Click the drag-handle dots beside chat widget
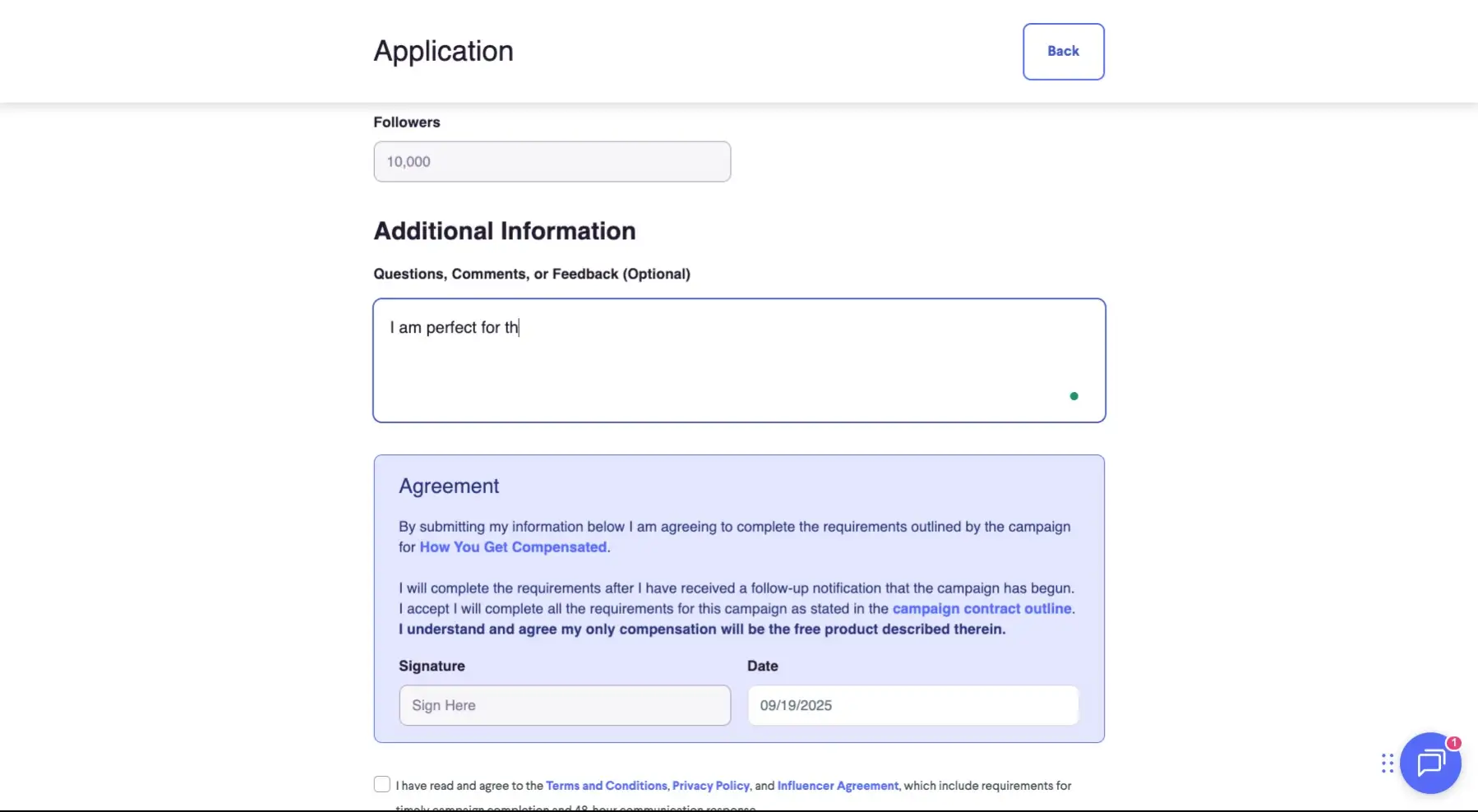Viewport: 1478px width, 812px height. point(1386,764)
